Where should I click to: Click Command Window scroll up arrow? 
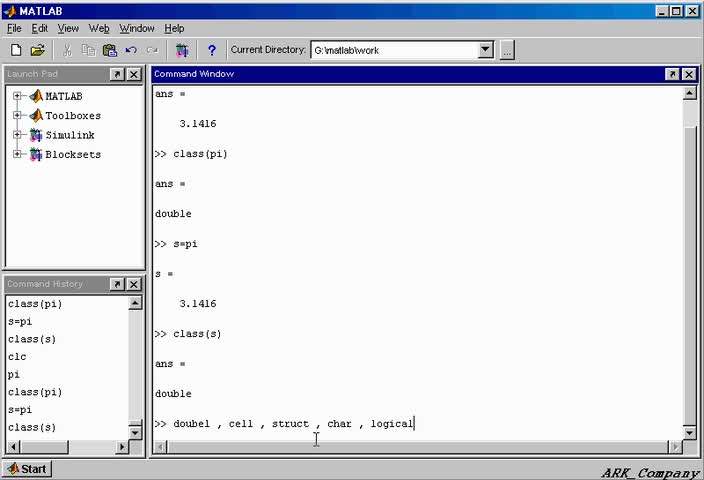pos(689,93)
